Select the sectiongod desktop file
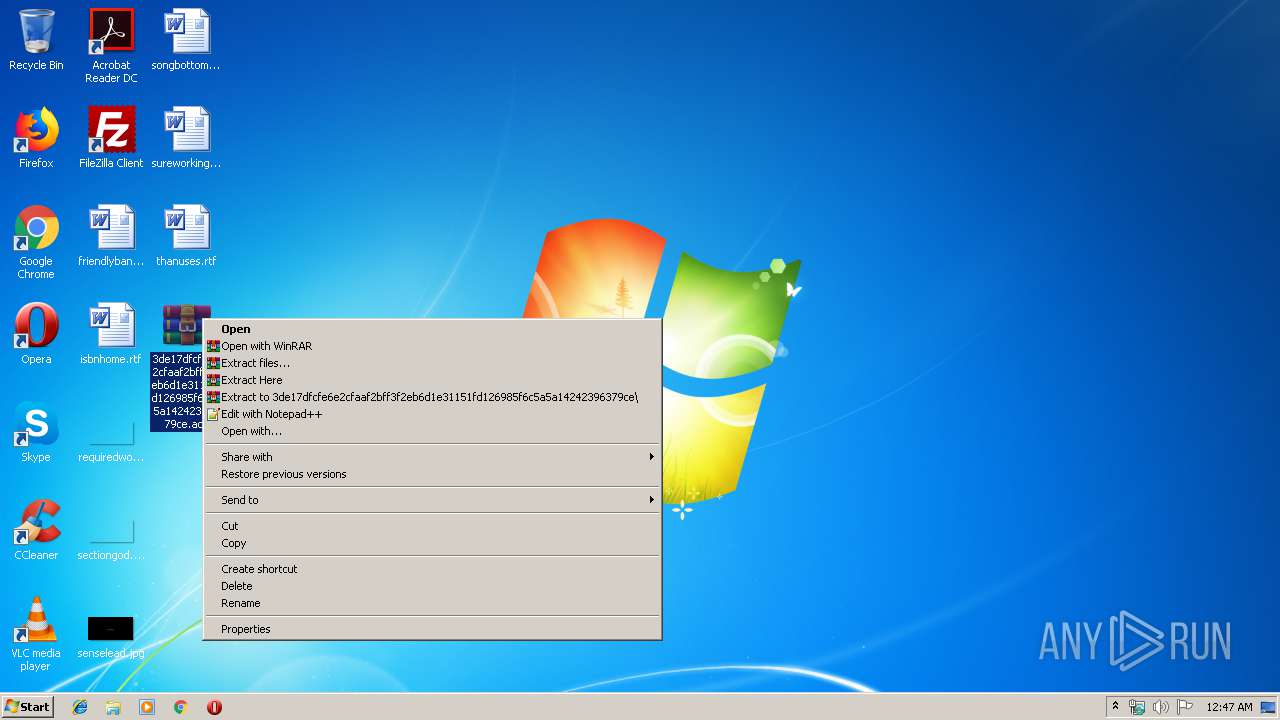The height and width of the screenshot is (720, 1280). pos(111,536)
